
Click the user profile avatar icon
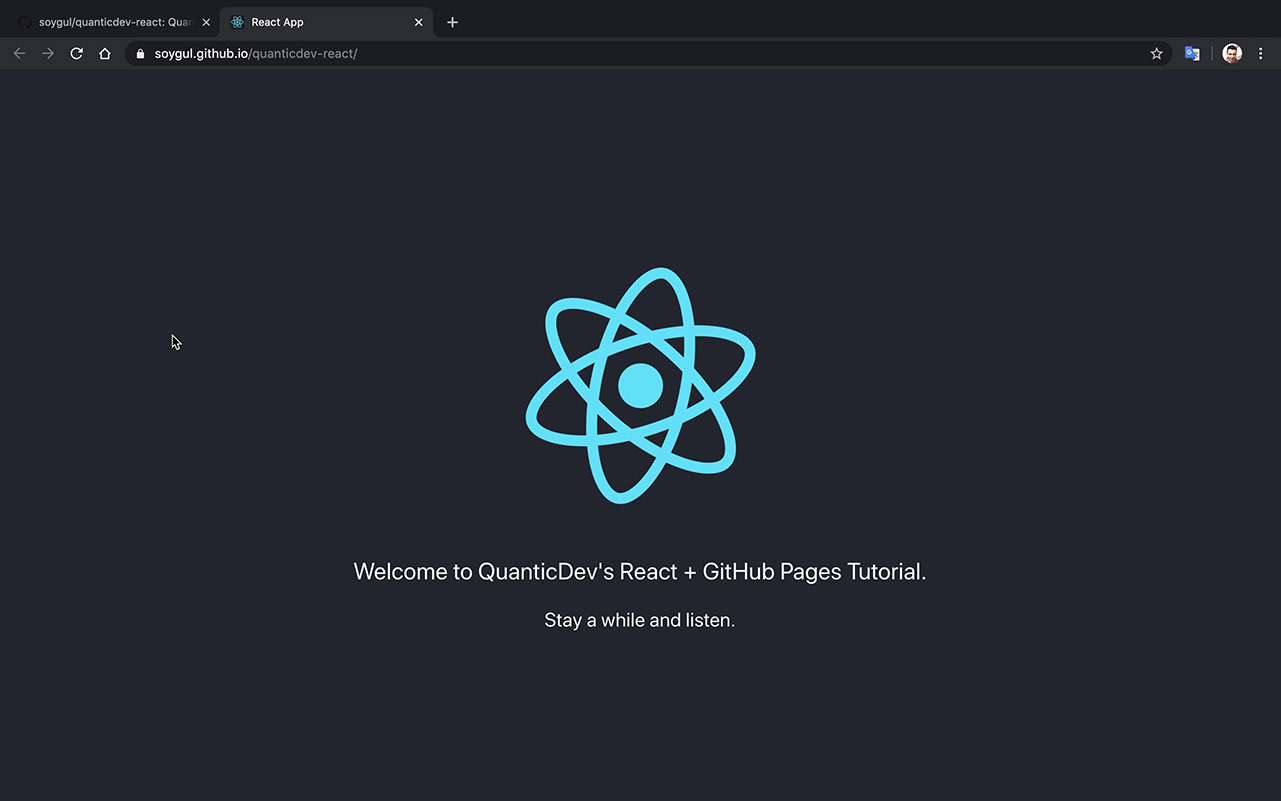point(1231,53)
